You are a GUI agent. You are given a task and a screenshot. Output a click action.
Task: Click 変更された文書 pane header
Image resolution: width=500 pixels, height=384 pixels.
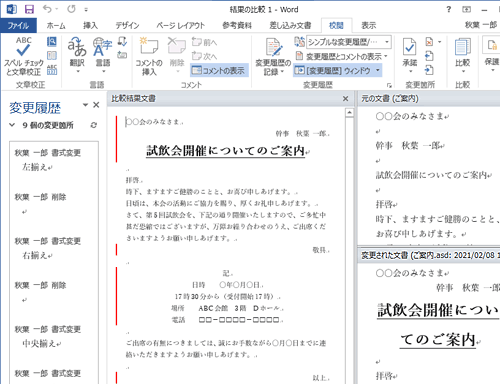pos(429,255)
